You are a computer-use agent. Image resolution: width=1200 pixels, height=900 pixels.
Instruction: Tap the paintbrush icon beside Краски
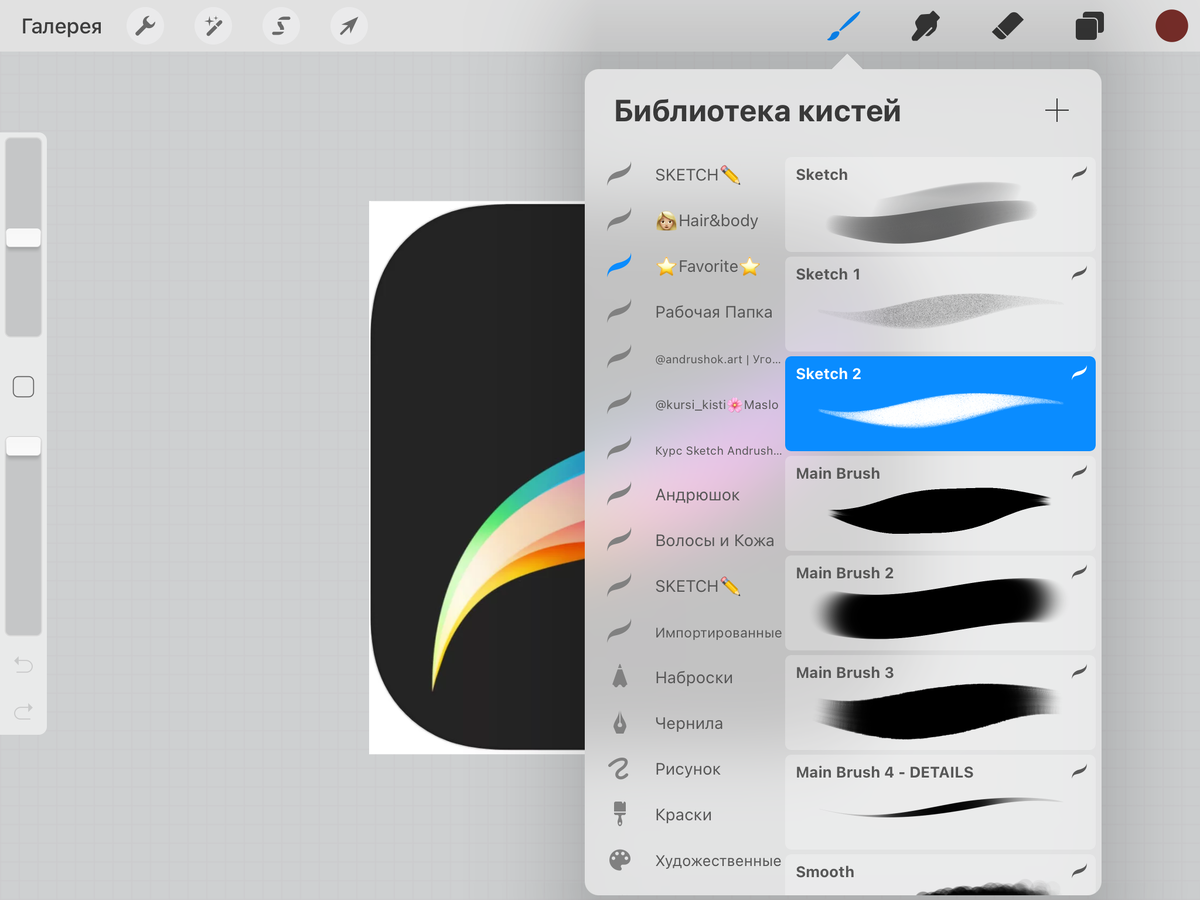click(x=620, y=814)
